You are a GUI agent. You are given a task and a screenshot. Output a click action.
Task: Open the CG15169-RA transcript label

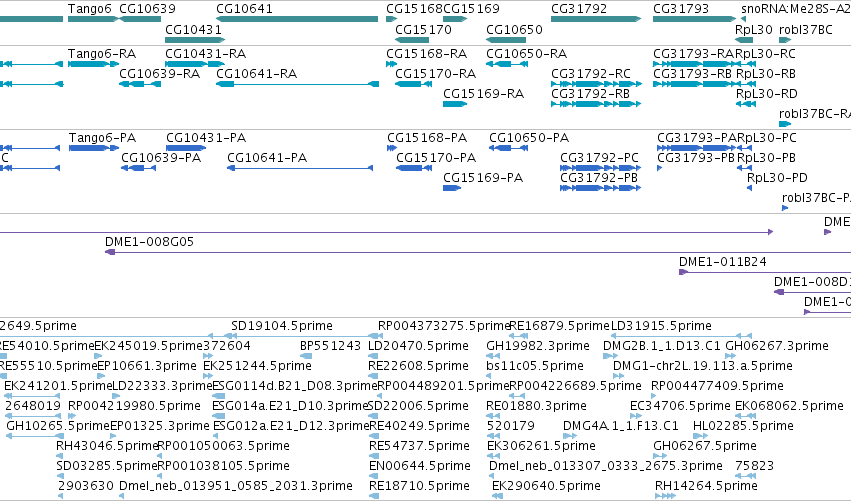point(483,93)
